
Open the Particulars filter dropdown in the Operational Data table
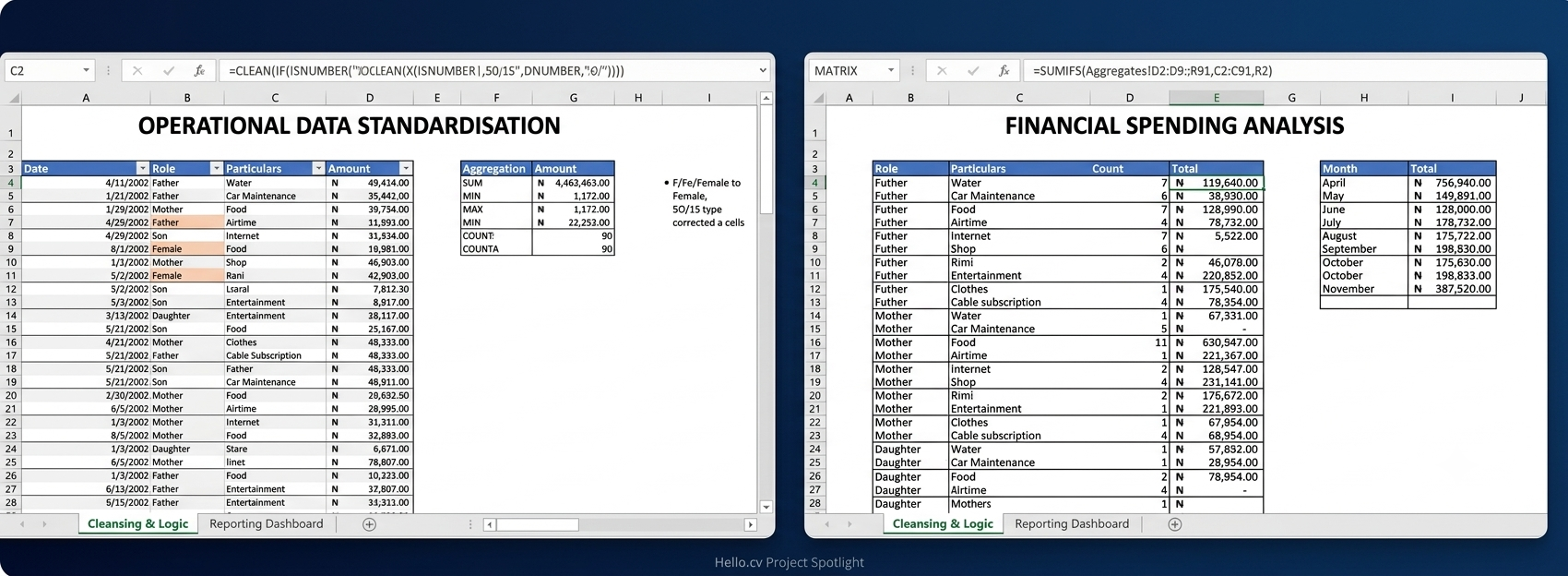[x=318, y=169]
